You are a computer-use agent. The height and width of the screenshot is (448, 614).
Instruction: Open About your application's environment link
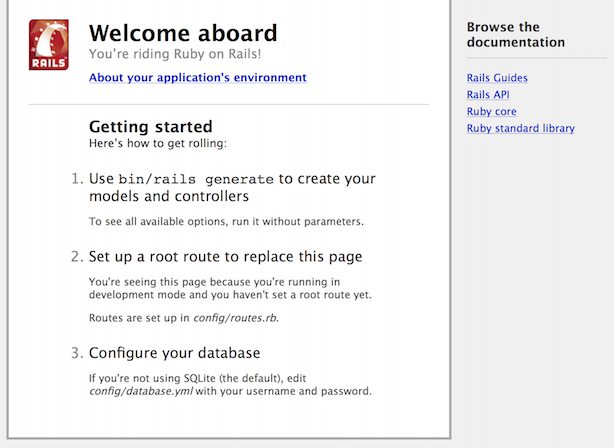tap(197, 77)
